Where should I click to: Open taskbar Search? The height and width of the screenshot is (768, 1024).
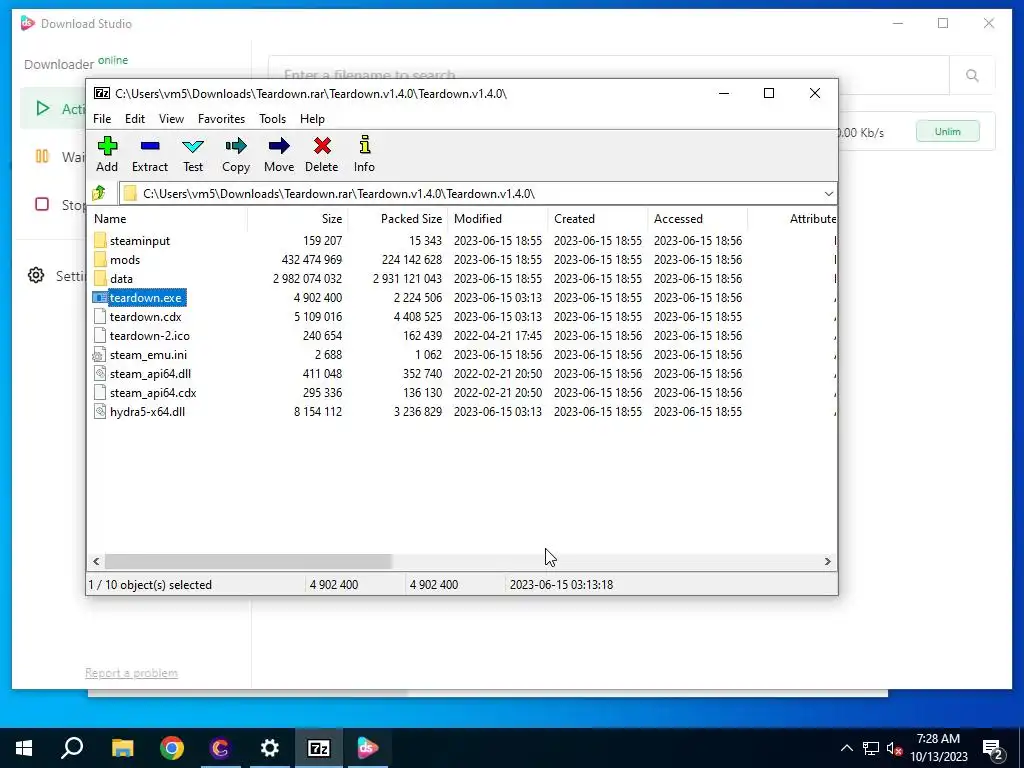point(72,748)
